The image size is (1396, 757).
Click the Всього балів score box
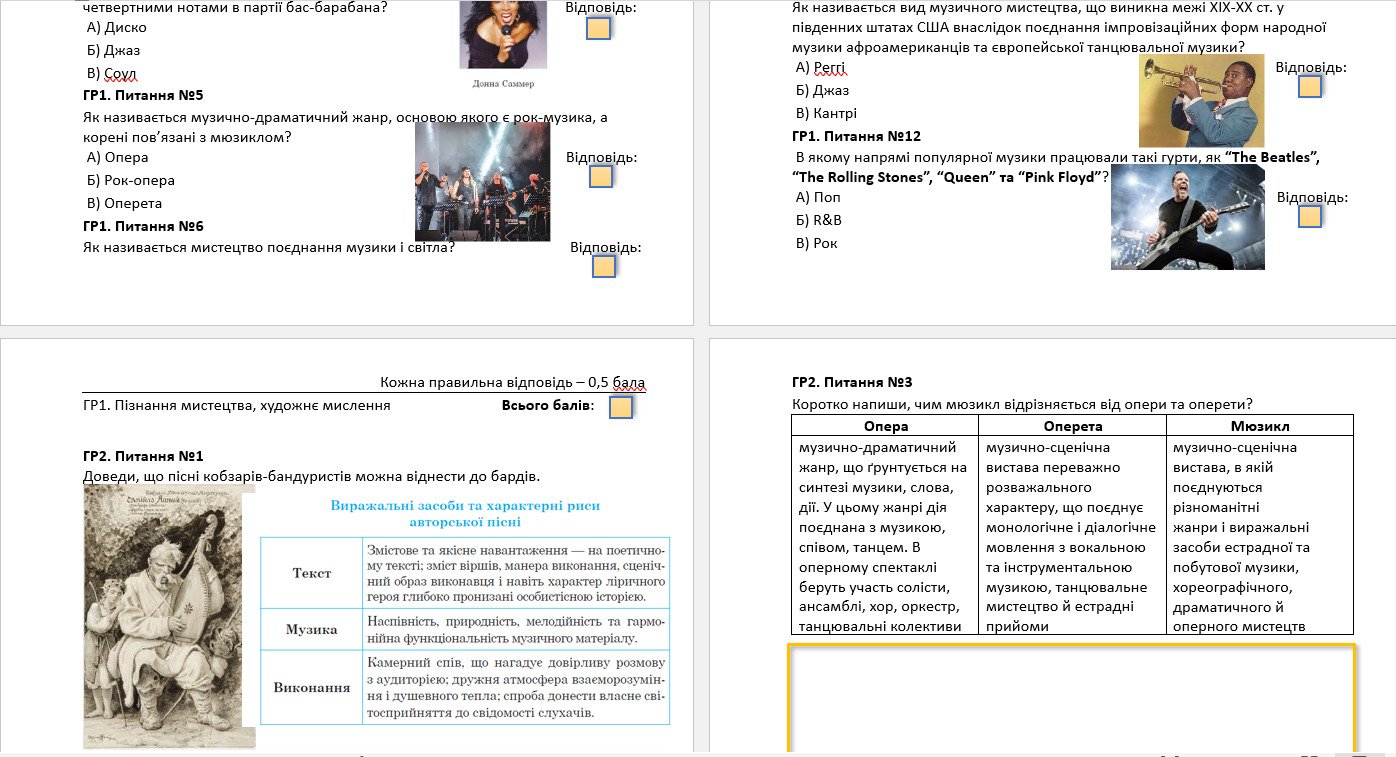[x=620, y=407]
